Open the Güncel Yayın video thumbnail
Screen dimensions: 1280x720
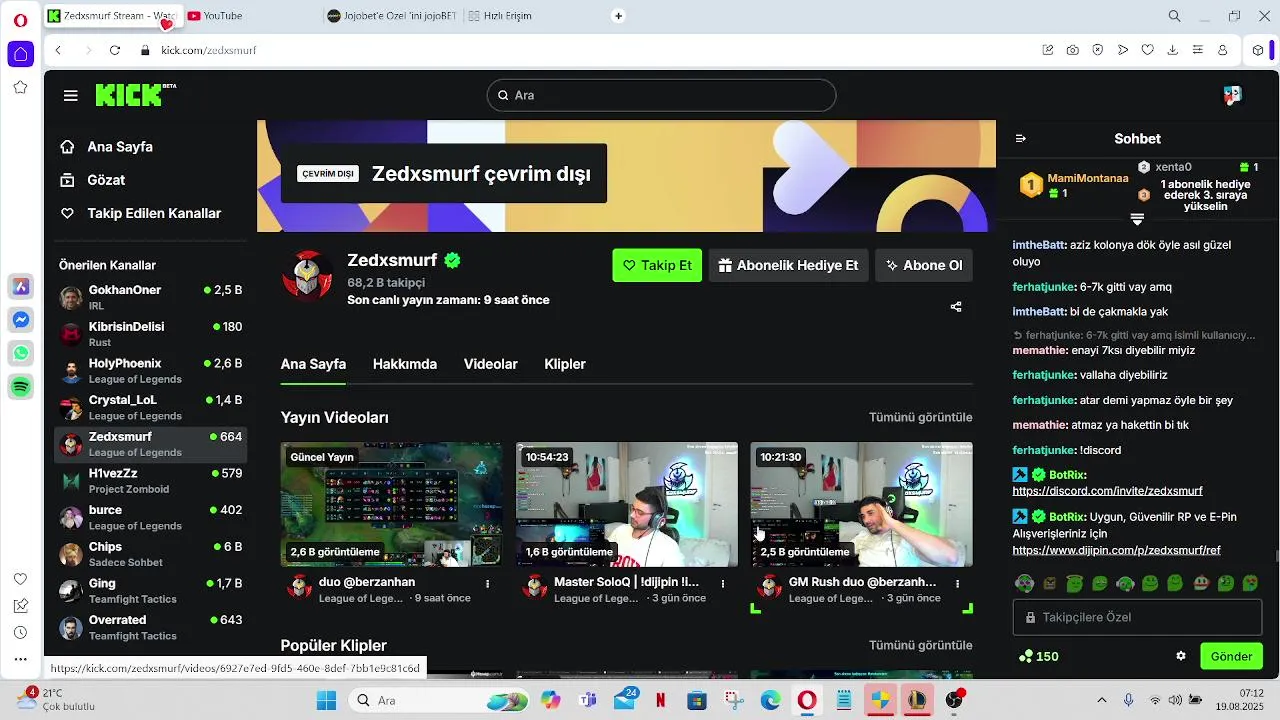(x=392, y=504)
